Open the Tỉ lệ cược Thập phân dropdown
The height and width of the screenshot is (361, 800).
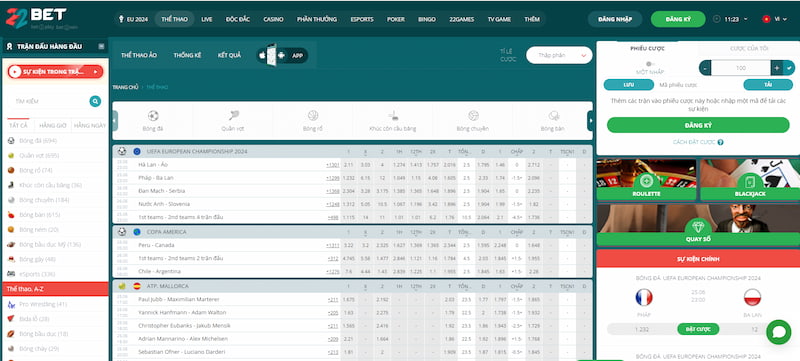pyautogui.click(x=559, y=55)
